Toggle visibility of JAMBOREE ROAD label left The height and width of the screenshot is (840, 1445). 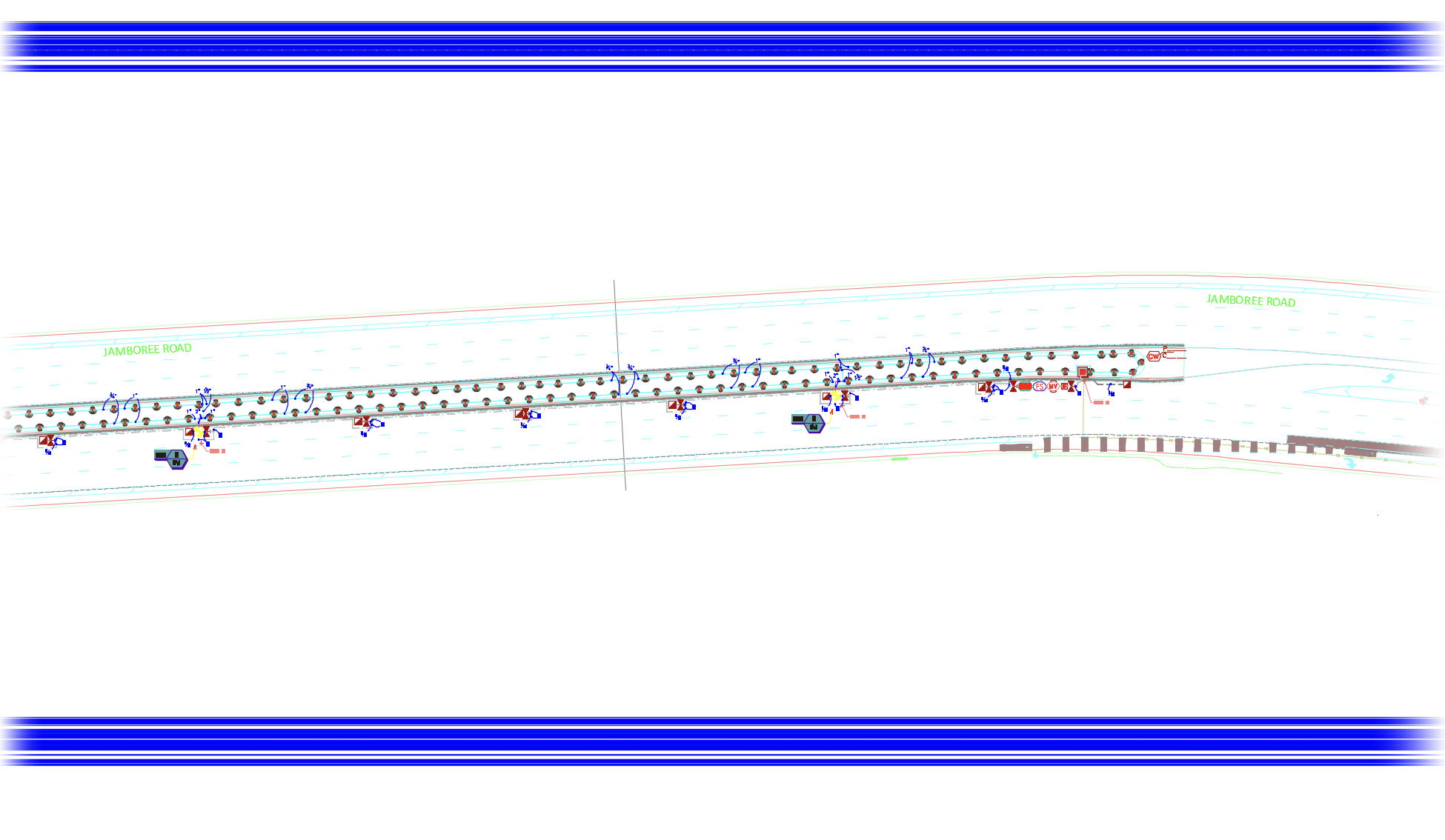[147, 348]
